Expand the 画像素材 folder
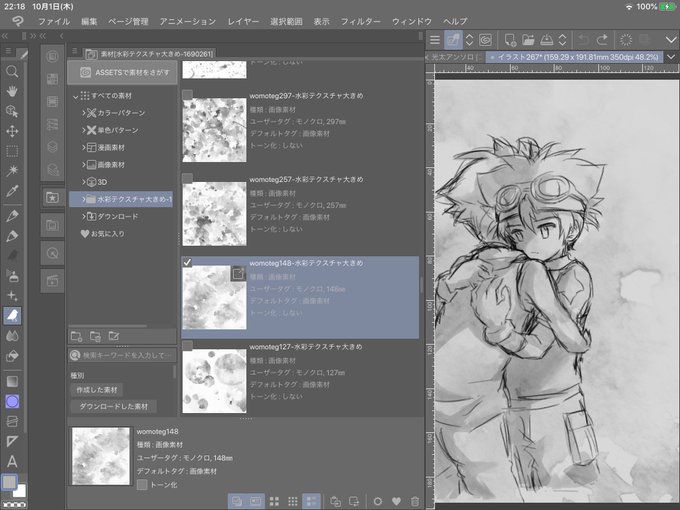680x510 pixels. pyautogui.click(x=83, y=165)
